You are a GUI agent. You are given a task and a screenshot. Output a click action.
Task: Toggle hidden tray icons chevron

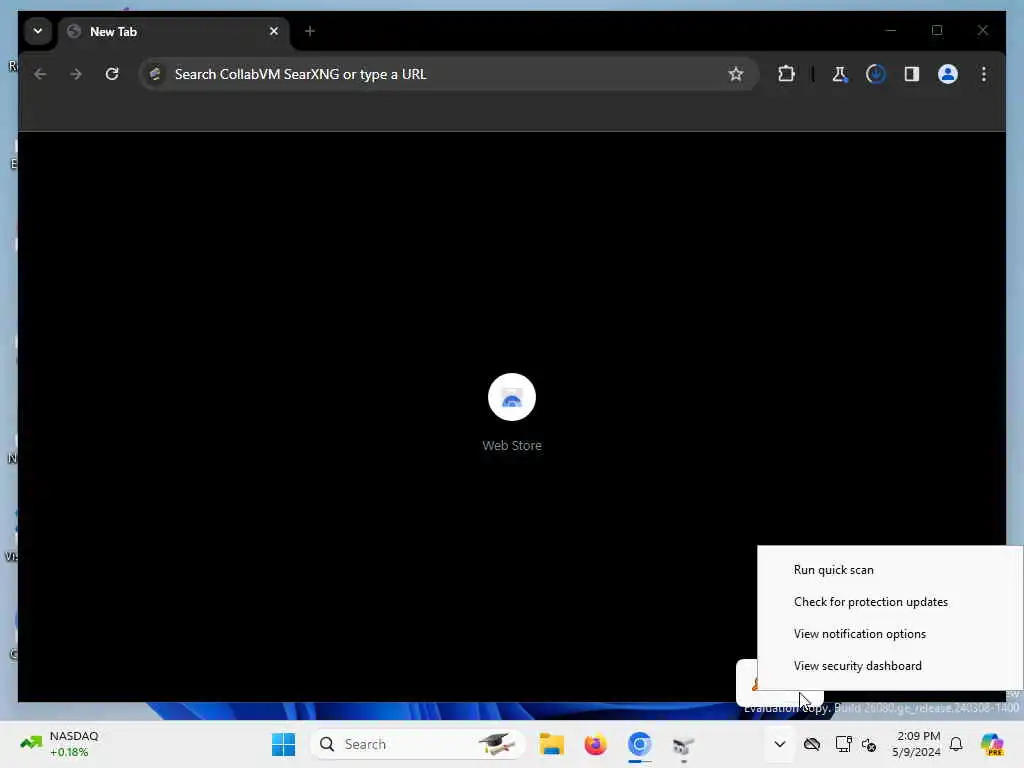point(780,744)
